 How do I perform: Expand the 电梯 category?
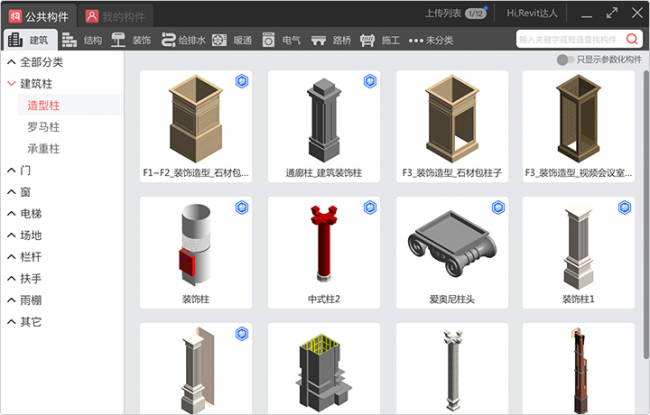click(x=11, y=213)
